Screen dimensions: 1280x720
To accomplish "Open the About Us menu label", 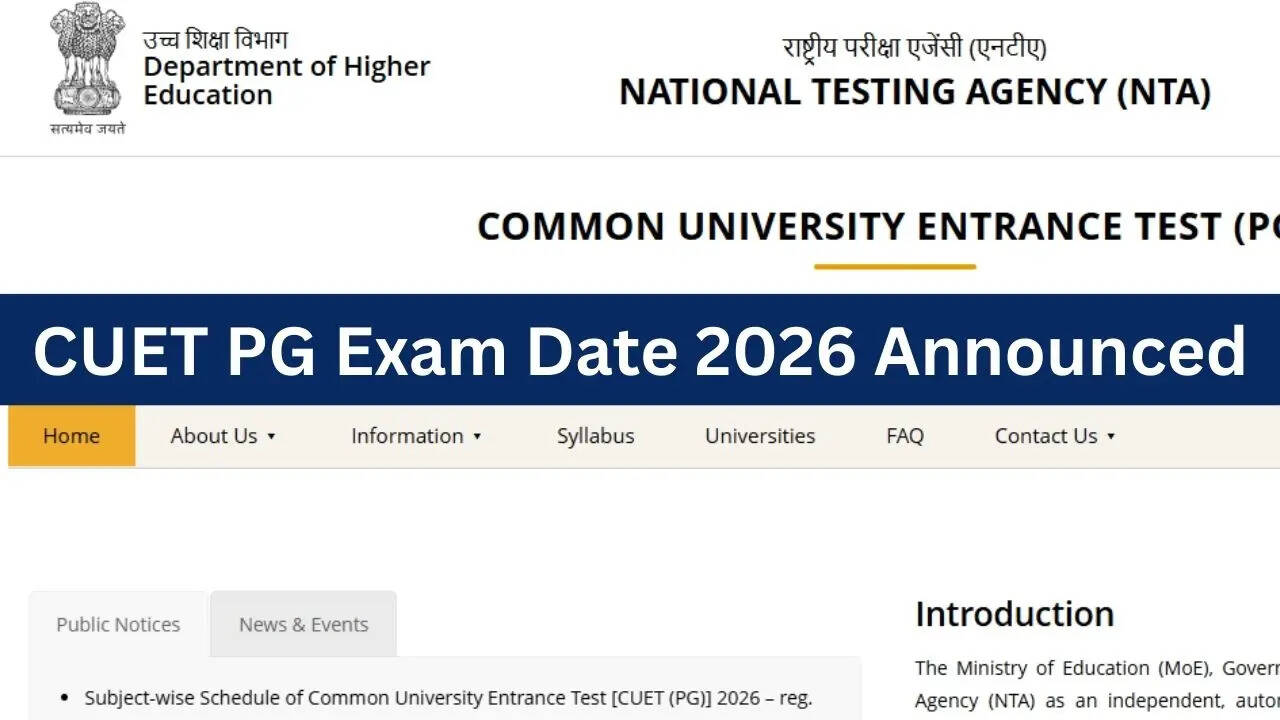I will [x=213, y=436].
